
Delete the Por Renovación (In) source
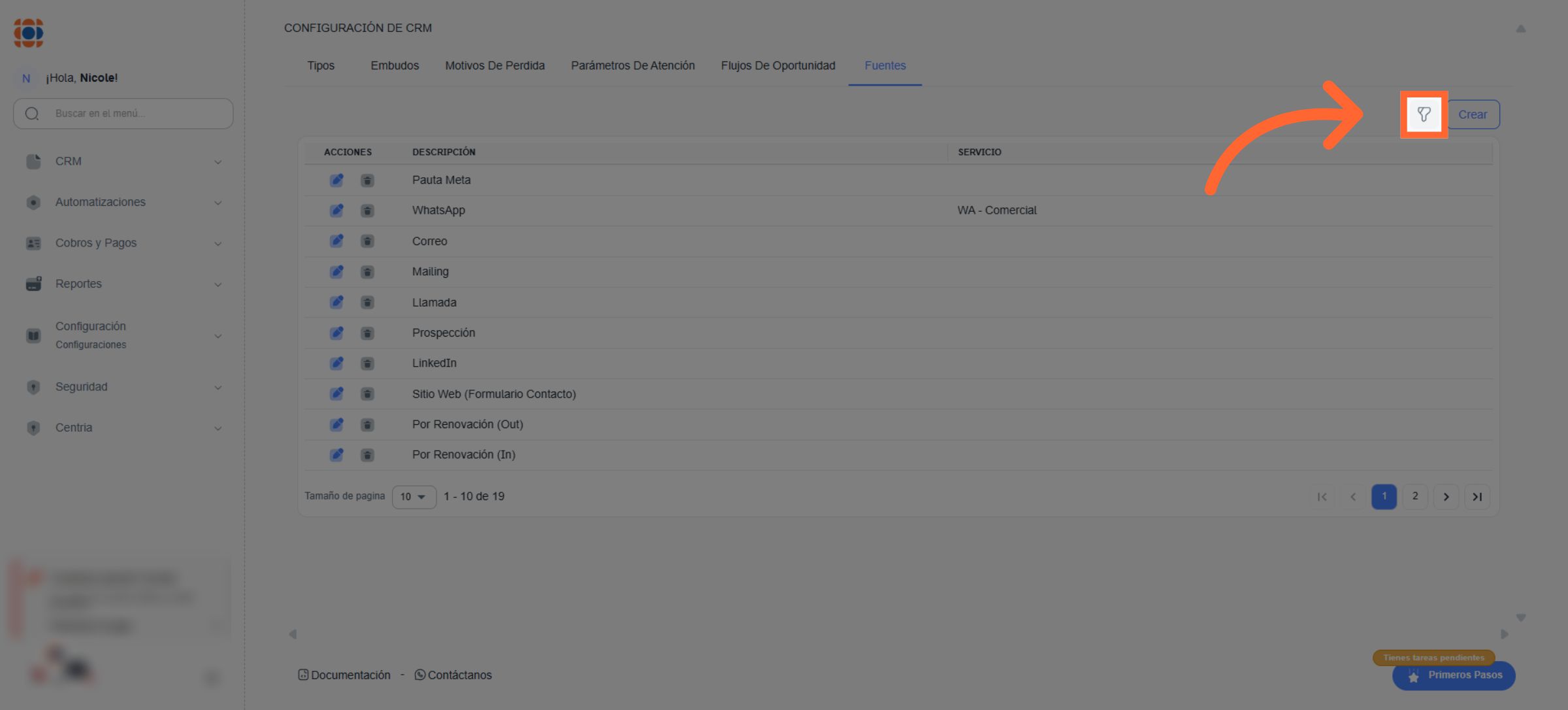click(x=367, y=455)
